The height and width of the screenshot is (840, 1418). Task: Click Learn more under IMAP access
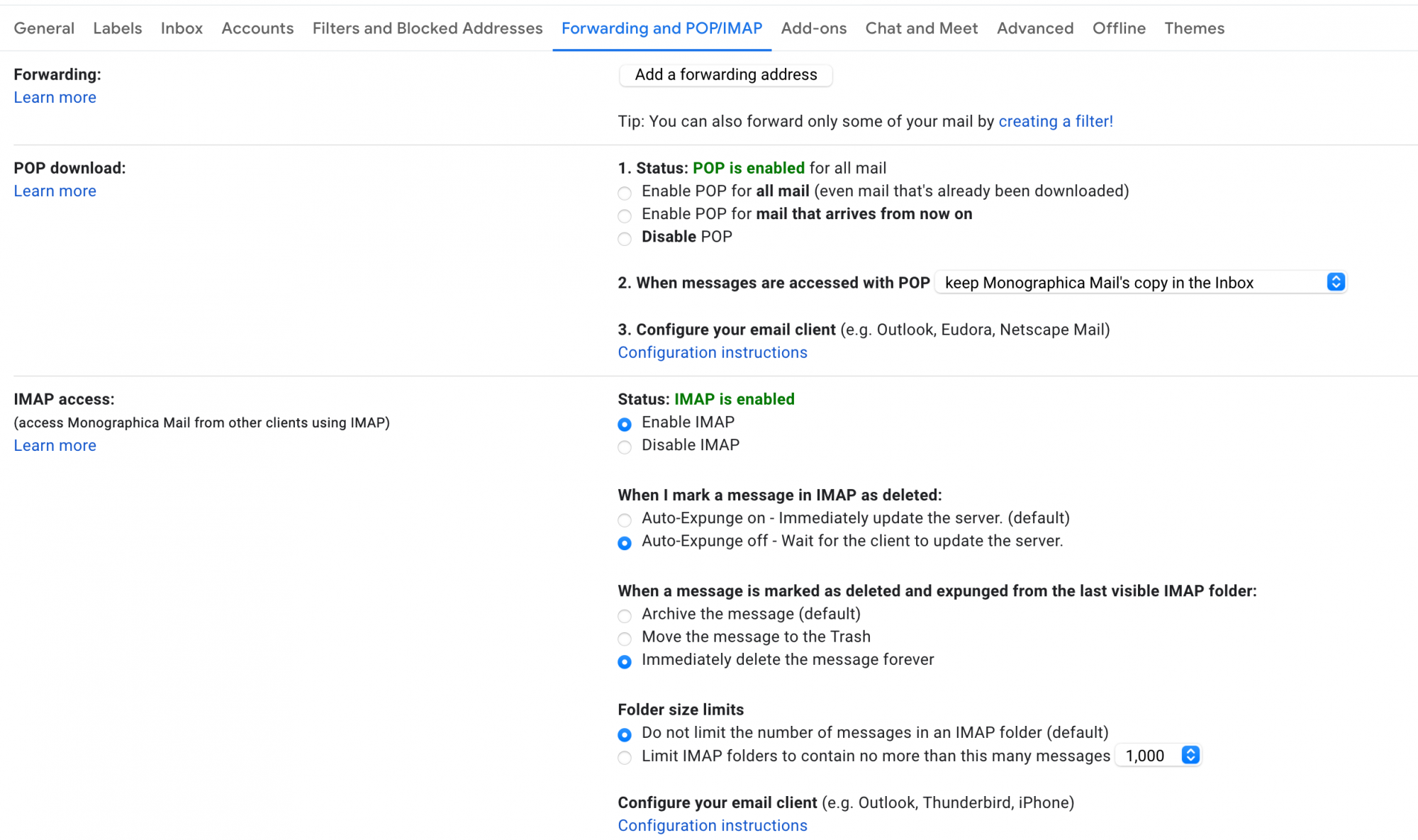click(x=55, y=445)
